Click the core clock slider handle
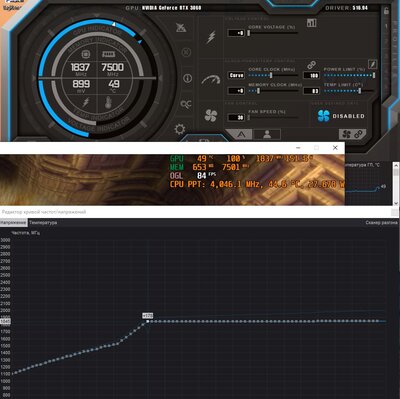The width and height of the screenshot is (400, 399). tap(271, 75)
